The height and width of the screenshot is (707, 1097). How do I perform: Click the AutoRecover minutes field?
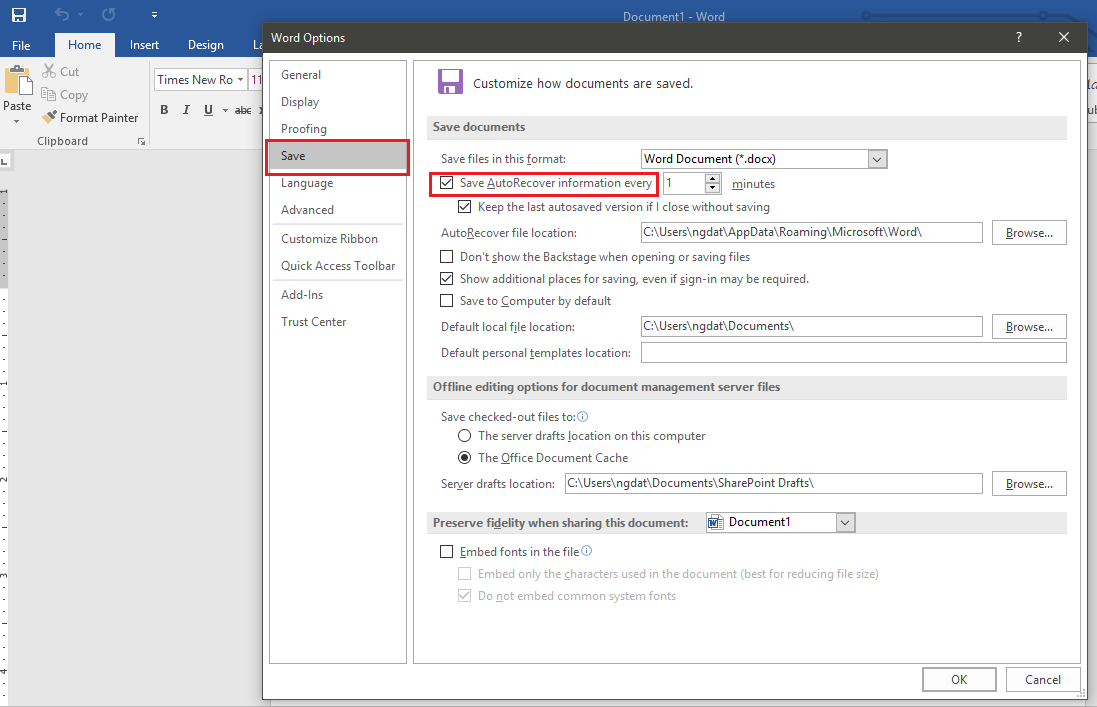click(x=684, y=183)
